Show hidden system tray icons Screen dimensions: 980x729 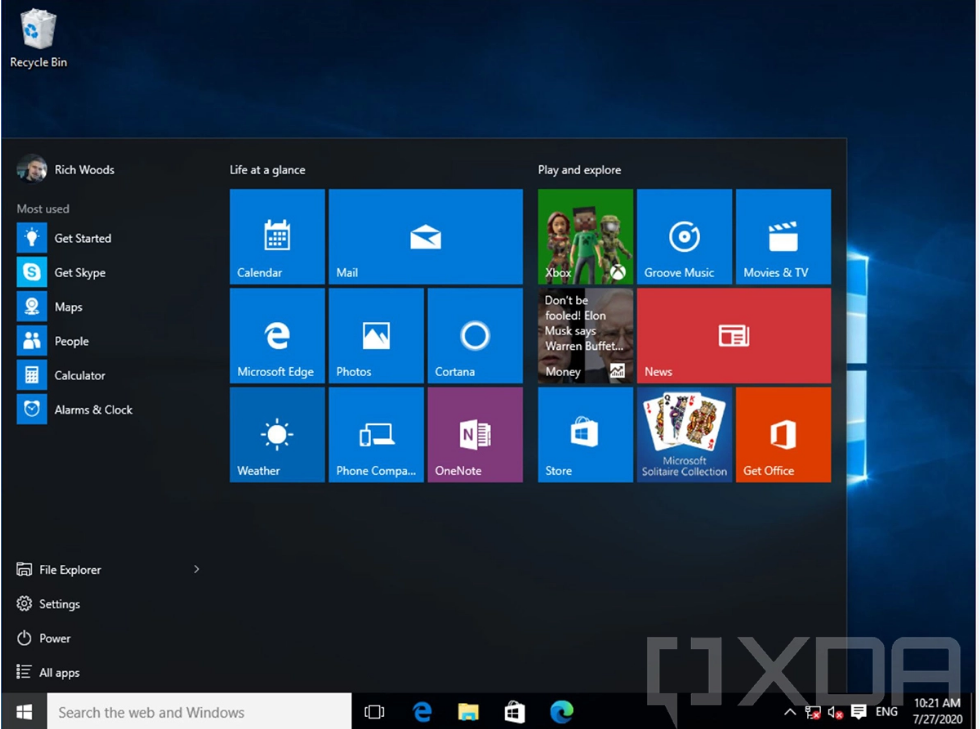pyautogui.click(x=789, y=713)
